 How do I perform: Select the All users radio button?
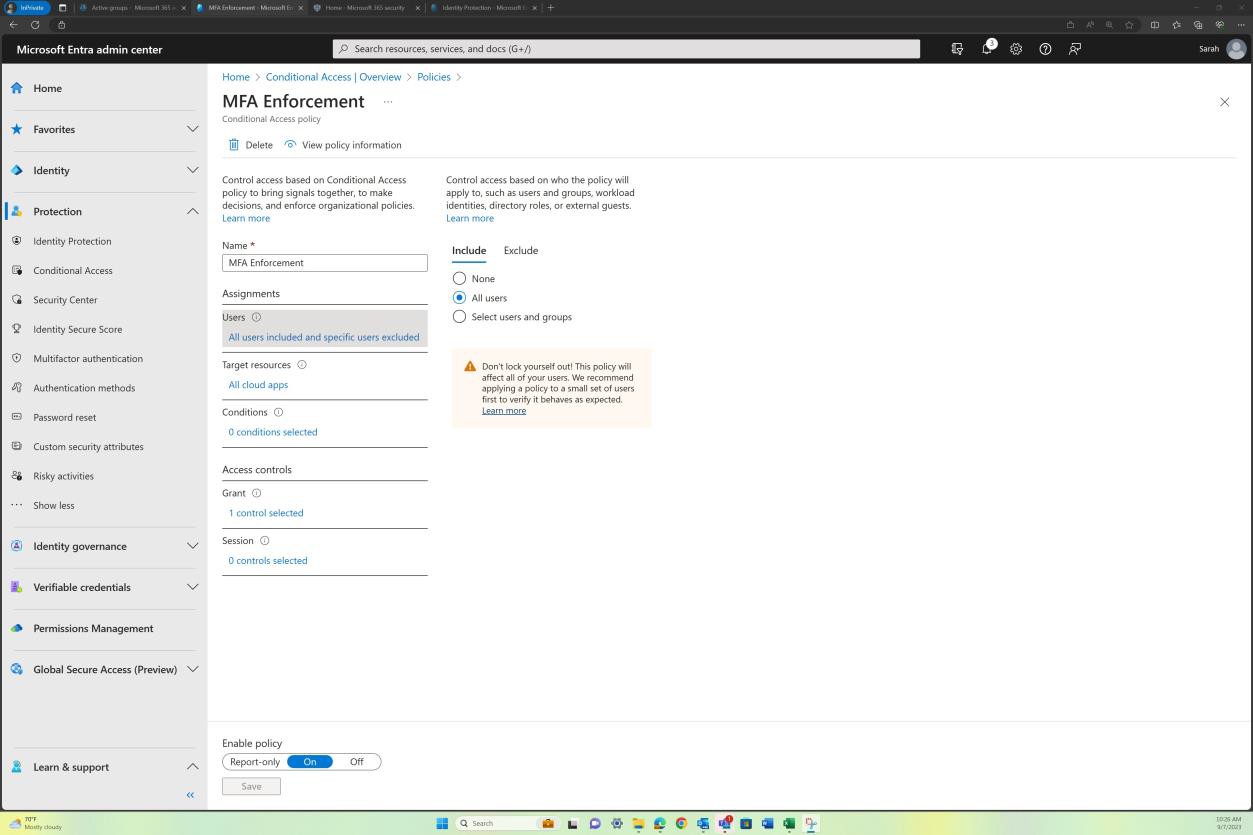[x=459, y=297]
